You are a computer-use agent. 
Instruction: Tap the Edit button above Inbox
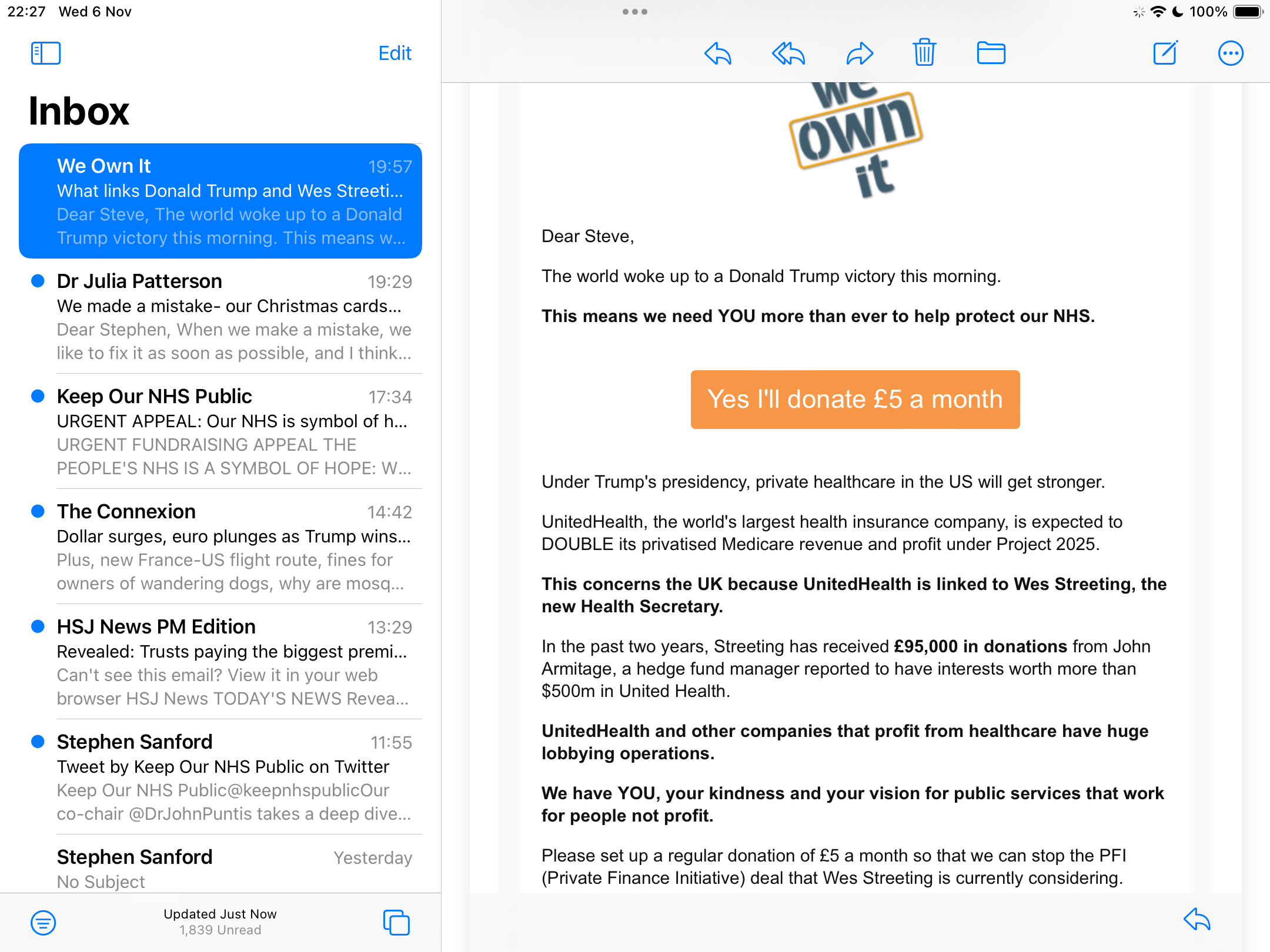coord(395,53)
